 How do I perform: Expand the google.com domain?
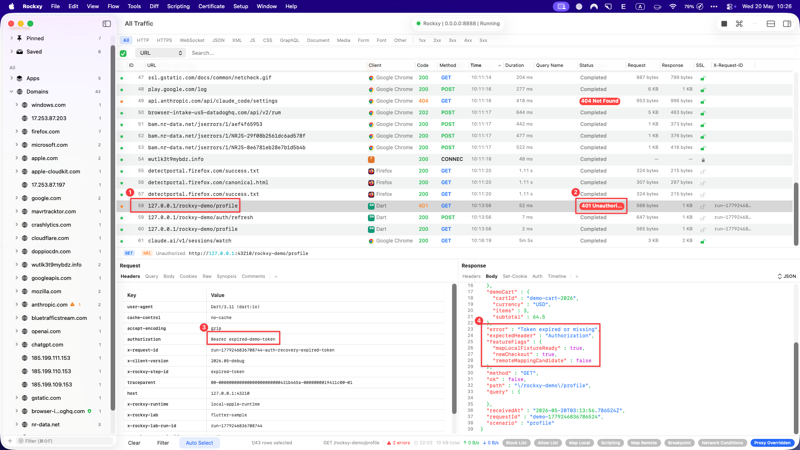coord(16,198)
